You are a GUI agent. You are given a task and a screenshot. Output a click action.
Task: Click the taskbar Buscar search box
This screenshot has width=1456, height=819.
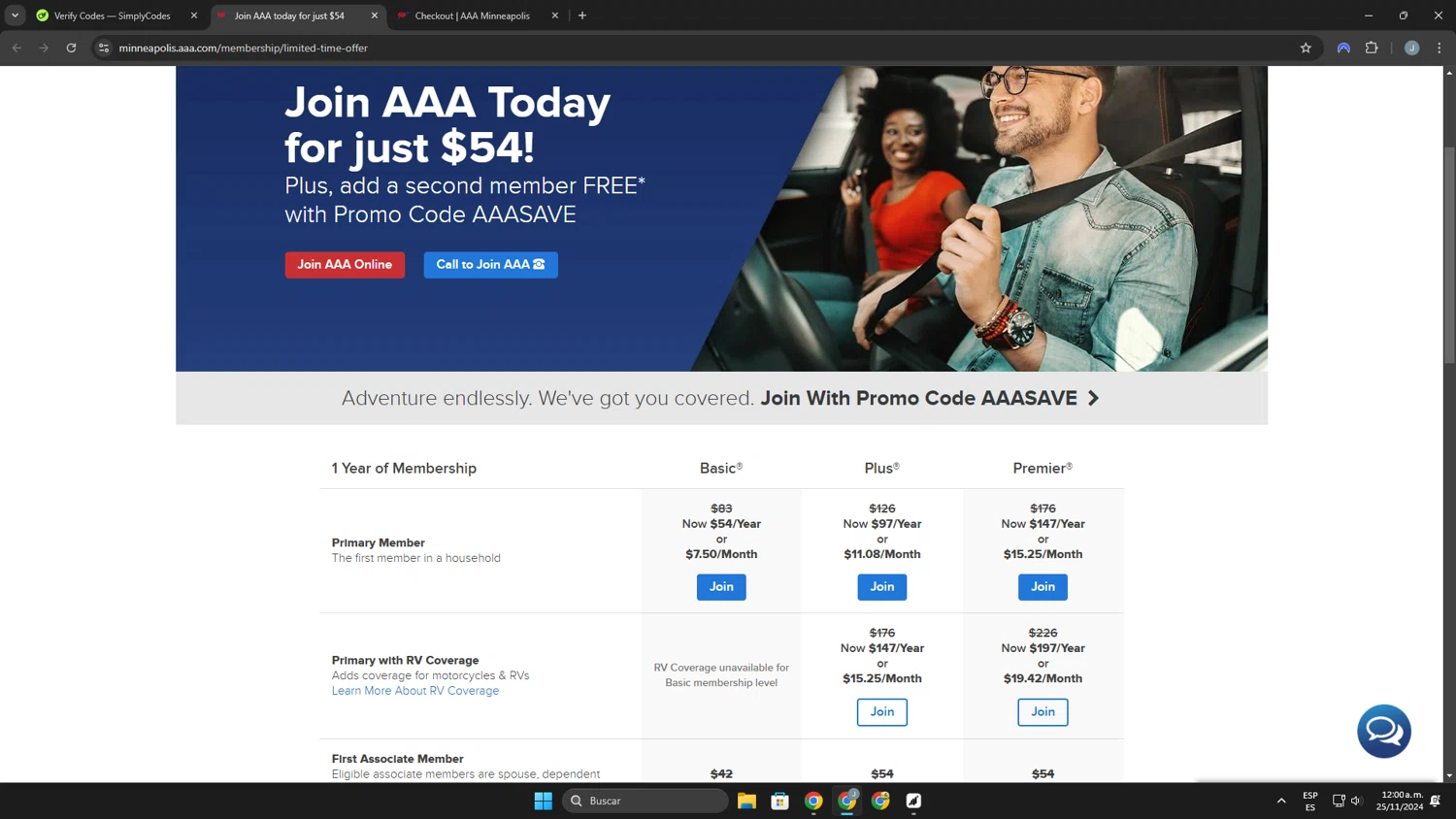tap(645, 801)
